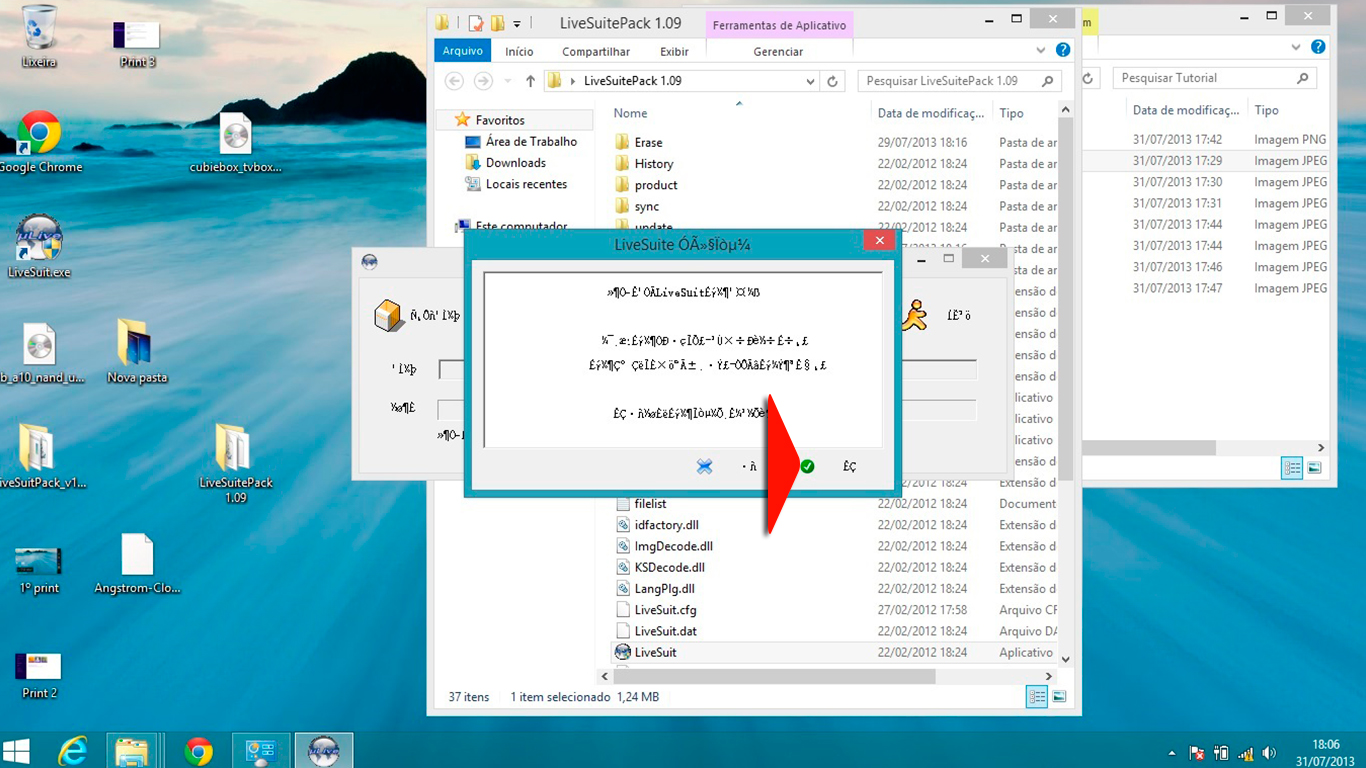Viewport: 1366px width, 768px height.
Task: Click the green checkmark button in the LiveSuite dialog
Action: tap(807, 466)
